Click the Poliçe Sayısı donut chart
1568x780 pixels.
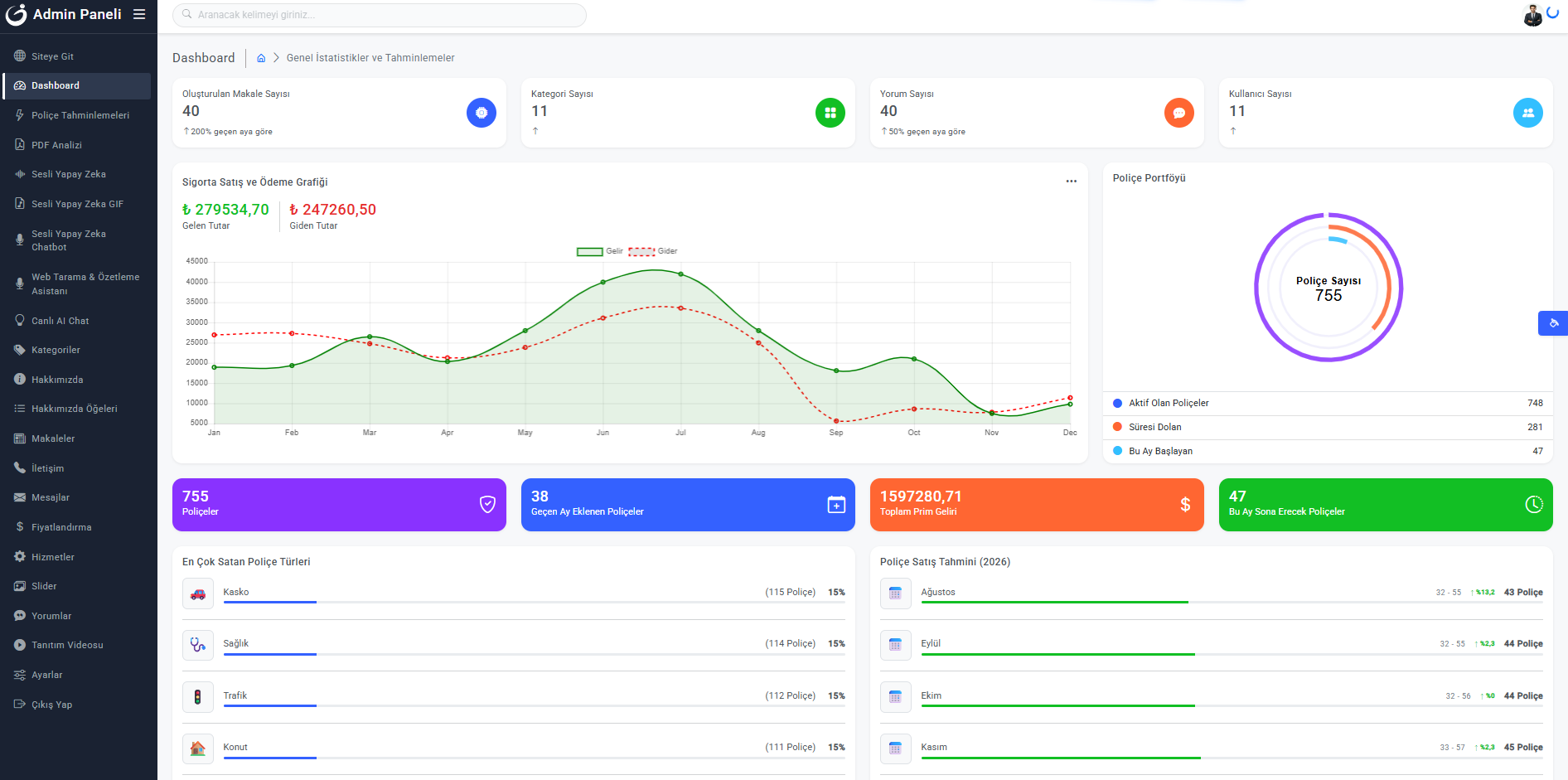(x=1328, y=288)
